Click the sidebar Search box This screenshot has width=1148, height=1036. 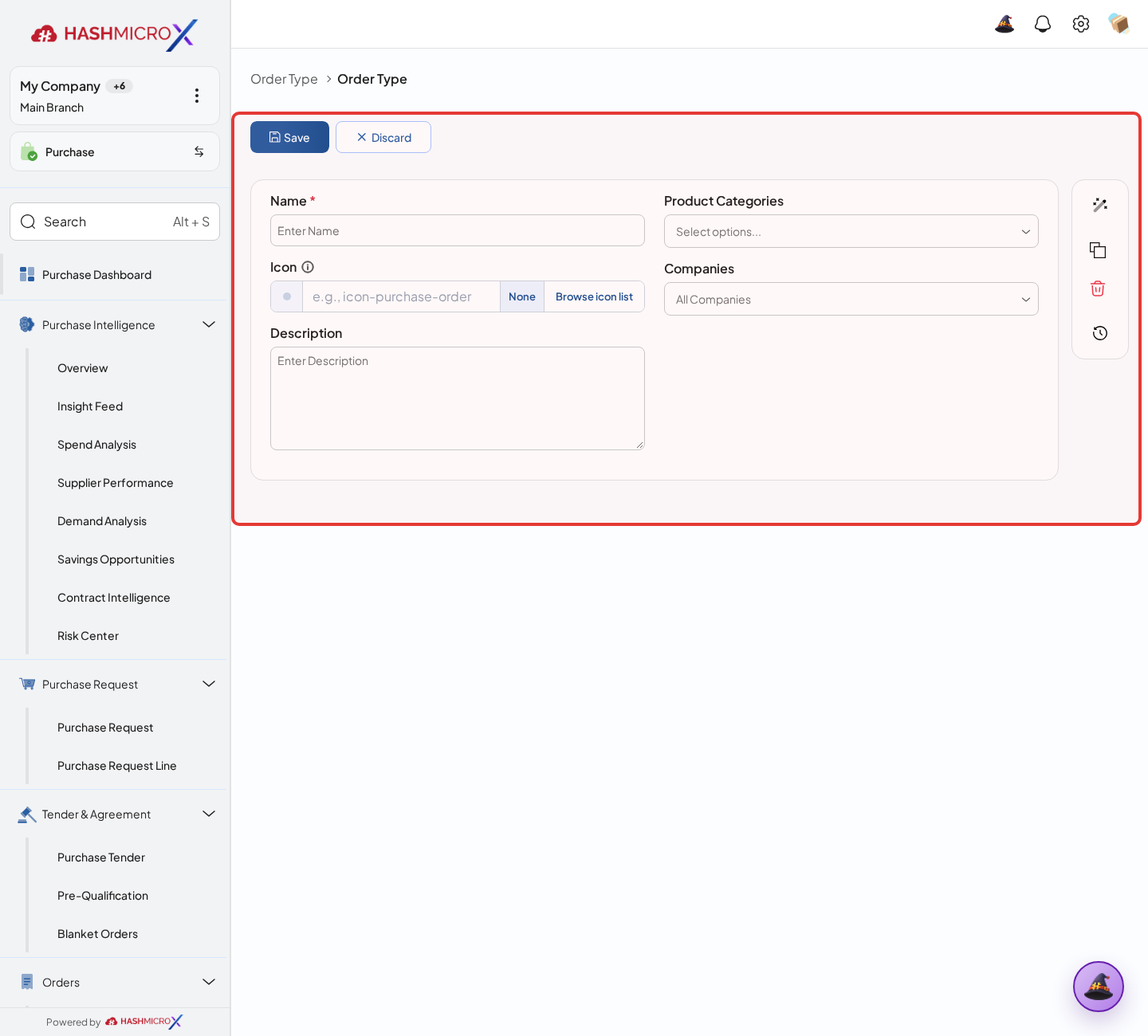[x=115, y=222]
